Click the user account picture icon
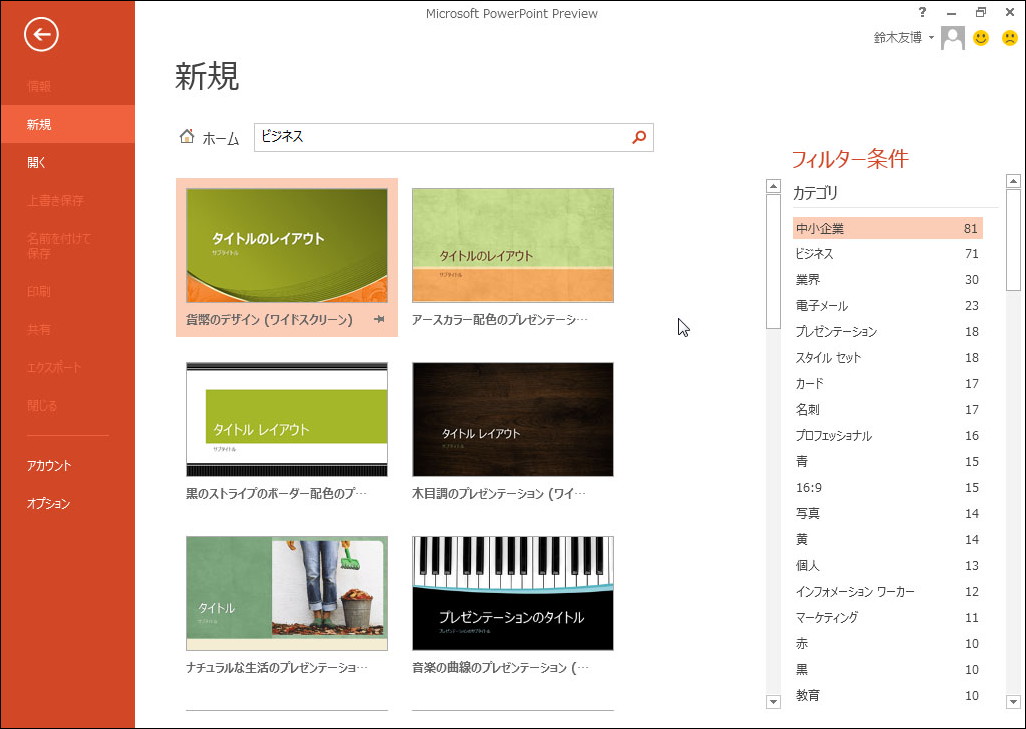Screen dimensions: 1026x729 952,37
